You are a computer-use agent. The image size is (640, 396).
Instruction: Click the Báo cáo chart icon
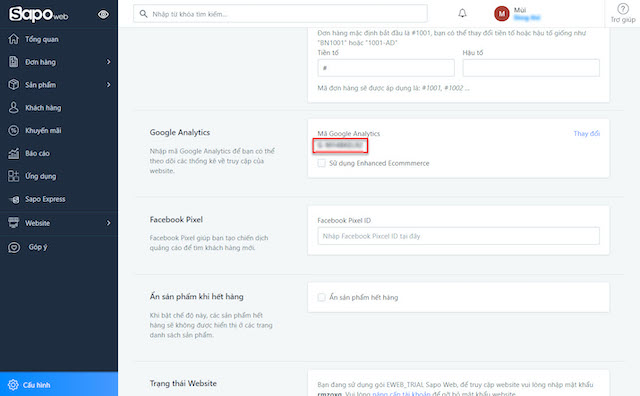click(x=13, y=153)
